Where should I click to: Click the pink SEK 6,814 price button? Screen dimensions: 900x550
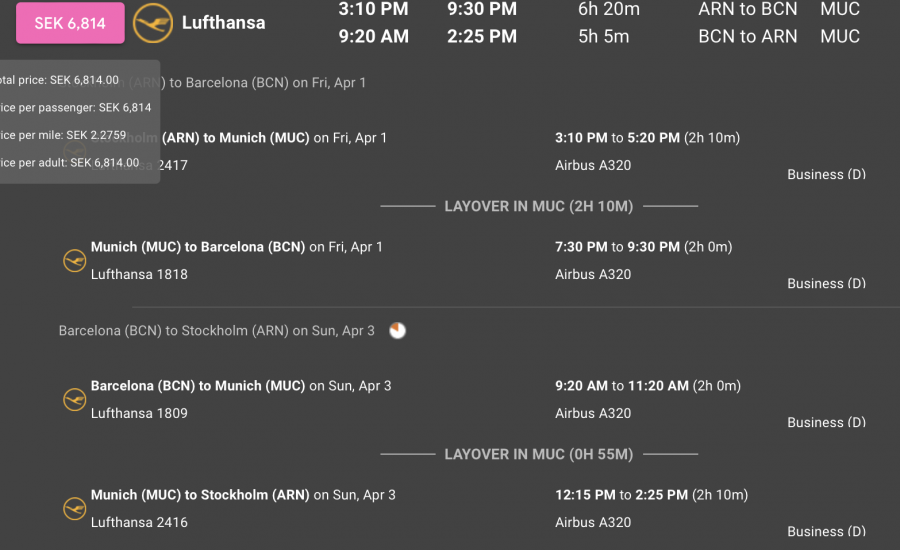tap(70, 23)
